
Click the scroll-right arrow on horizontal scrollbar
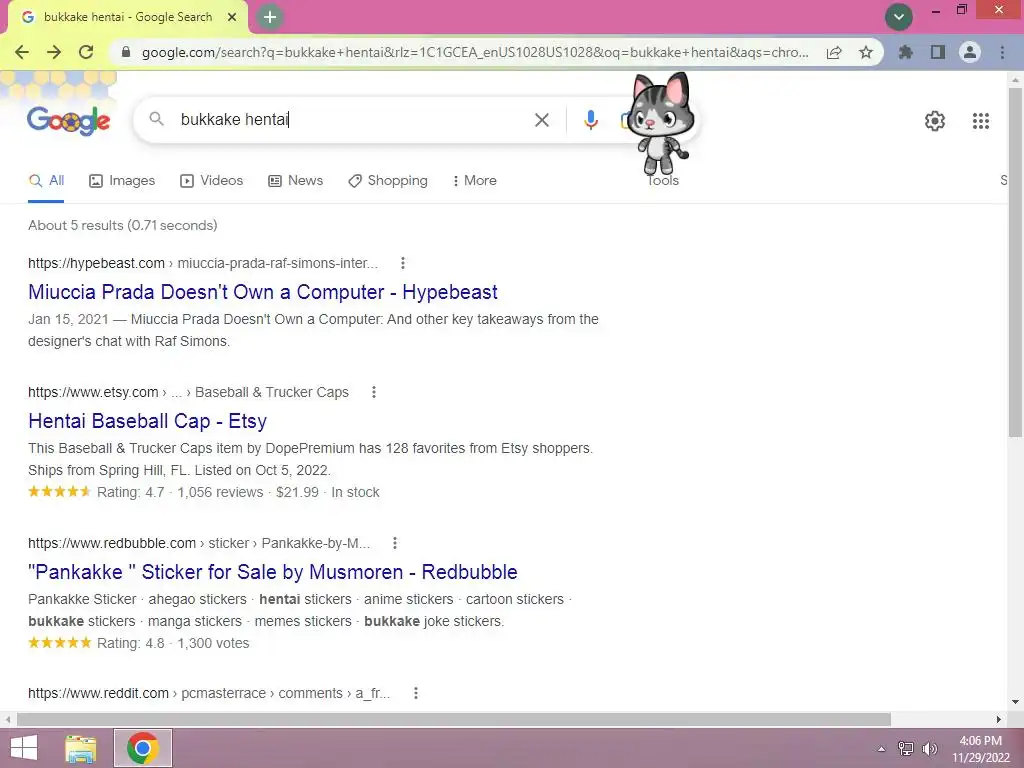(998, 719)
